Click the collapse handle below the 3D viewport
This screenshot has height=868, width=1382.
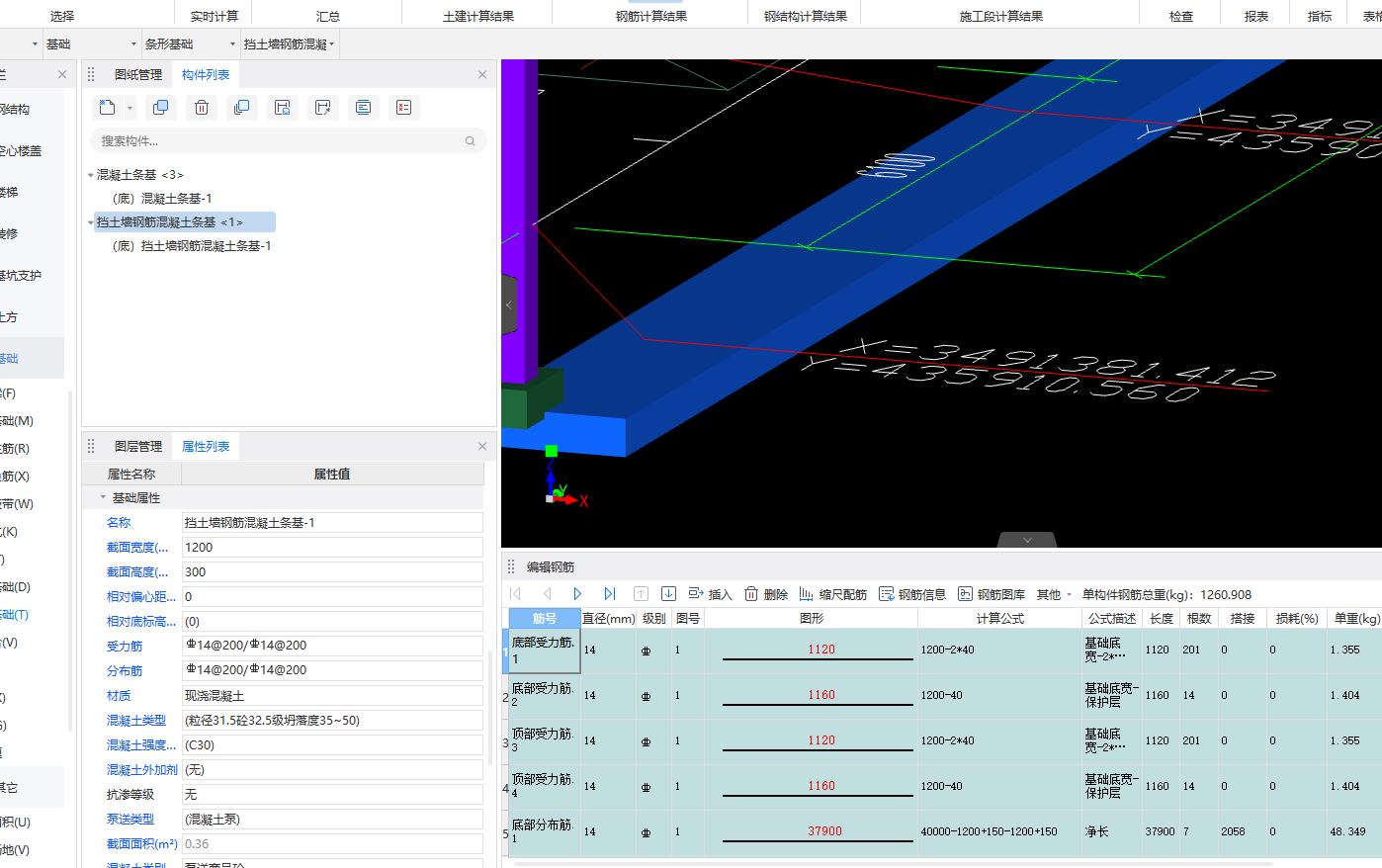coord(1027,540)
